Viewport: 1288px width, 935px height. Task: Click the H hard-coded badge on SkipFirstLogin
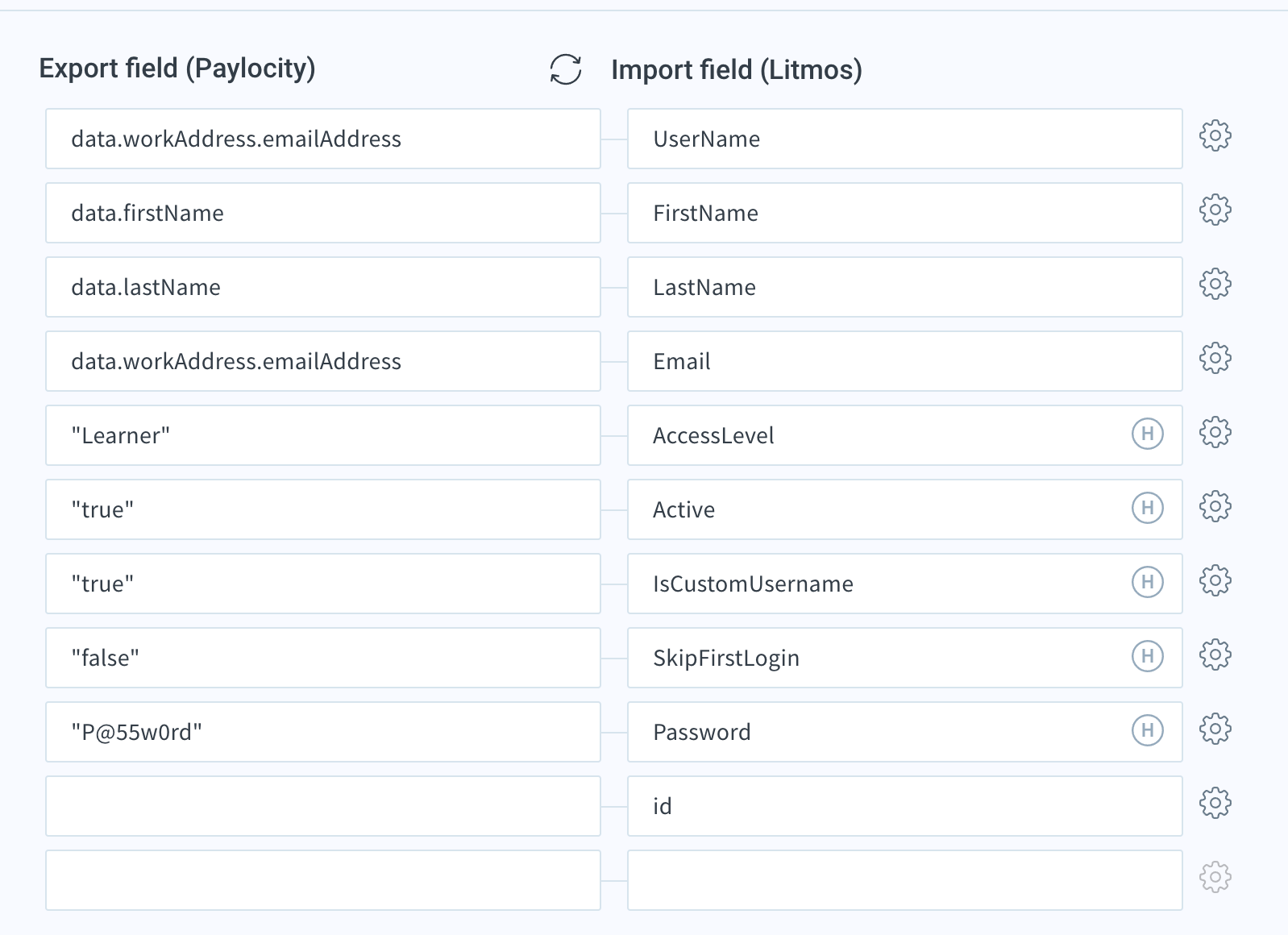coord(1148,656)
